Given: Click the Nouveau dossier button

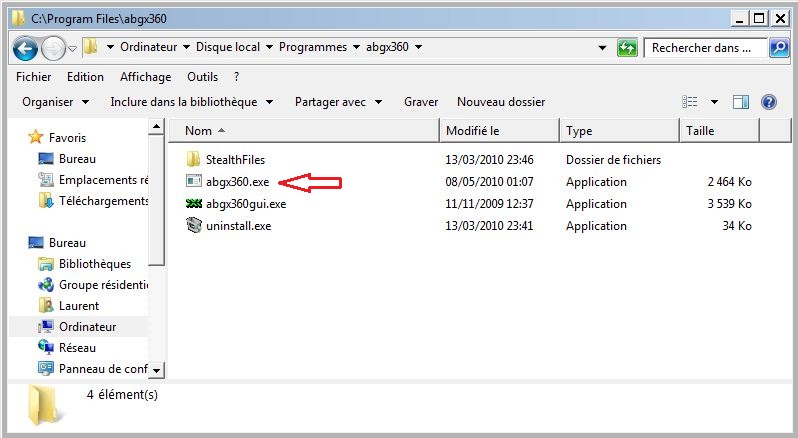Looking at the screenshot, I should coord(501,102).
